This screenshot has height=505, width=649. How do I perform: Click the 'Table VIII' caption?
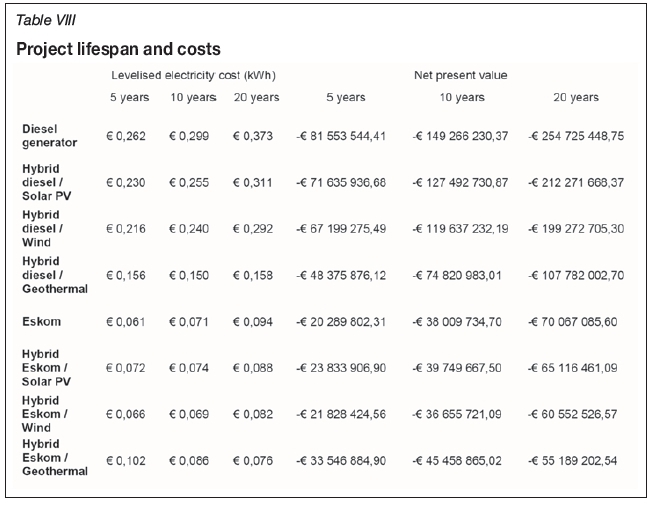[x=48, y=20]
